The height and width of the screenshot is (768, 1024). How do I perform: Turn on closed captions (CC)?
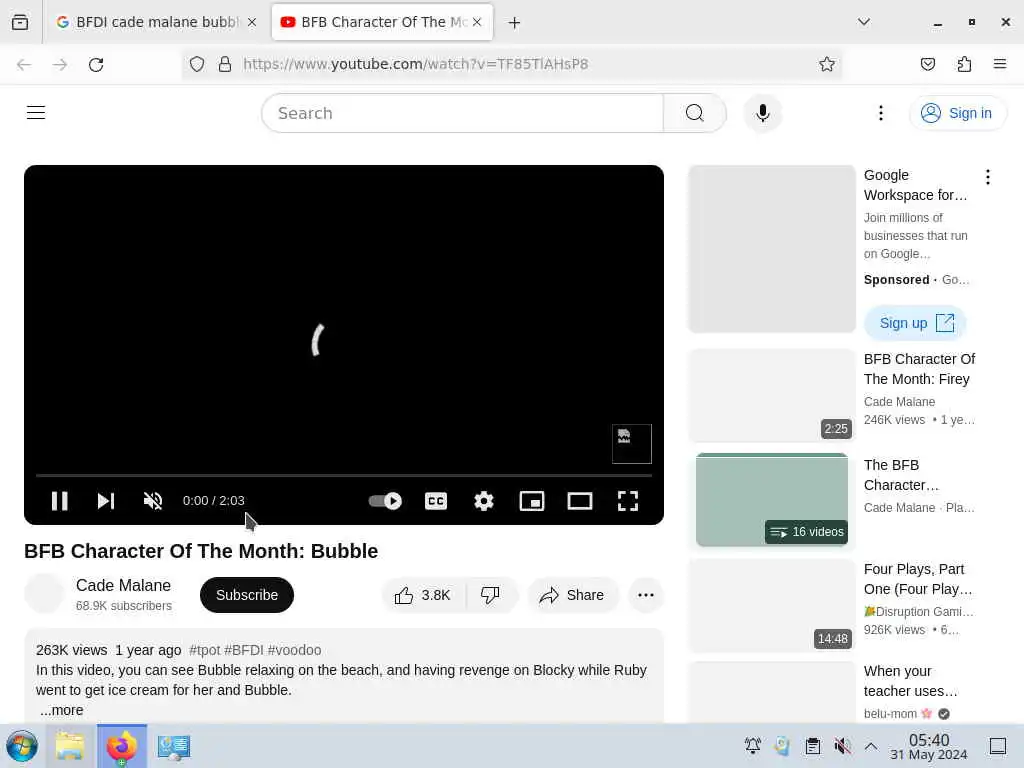(x=436, y=501)
